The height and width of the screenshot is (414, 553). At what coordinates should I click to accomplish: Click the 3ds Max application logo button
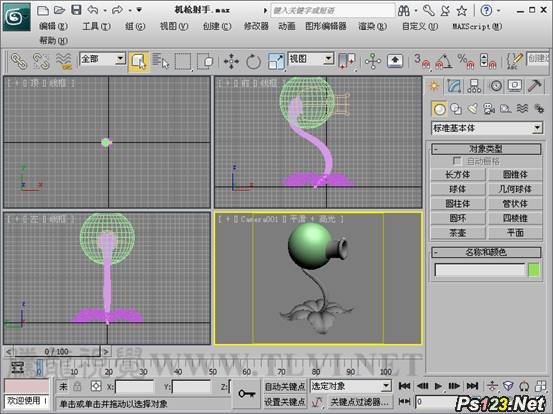[17, 16]
